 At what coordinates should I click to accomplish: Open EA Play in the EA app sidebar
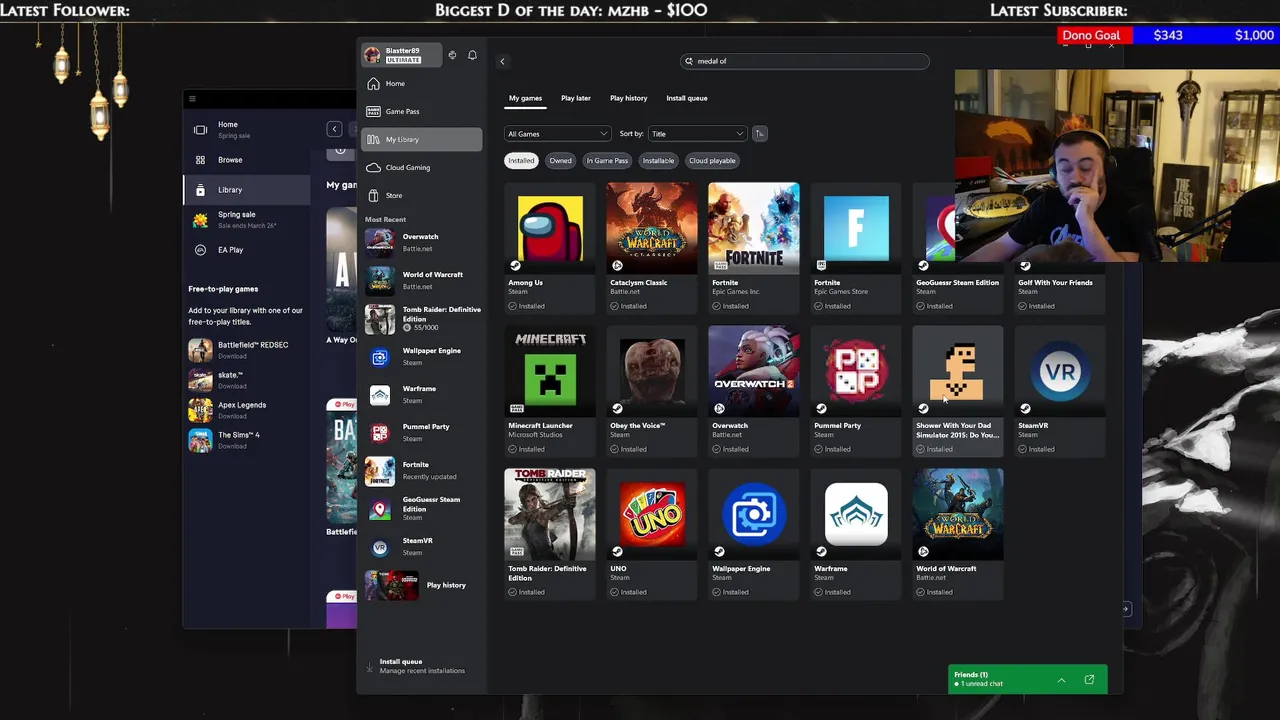[247, 250]
